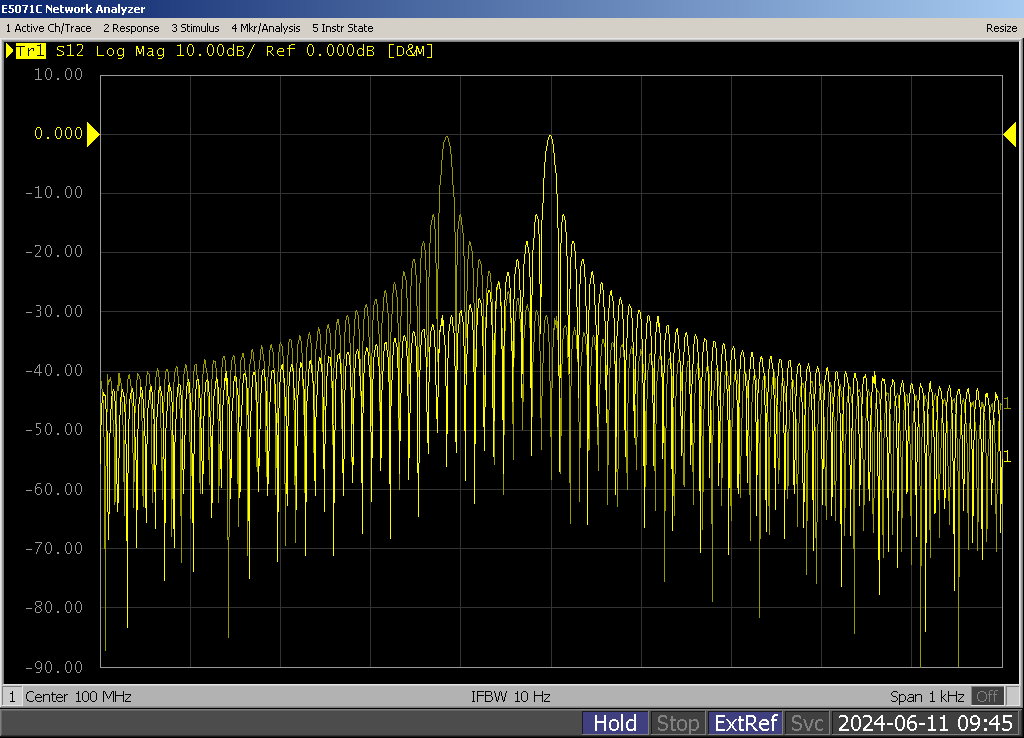Click the 10.00dB/ scale per division value
The image size is (1024, 738).
tap(216, 51)
